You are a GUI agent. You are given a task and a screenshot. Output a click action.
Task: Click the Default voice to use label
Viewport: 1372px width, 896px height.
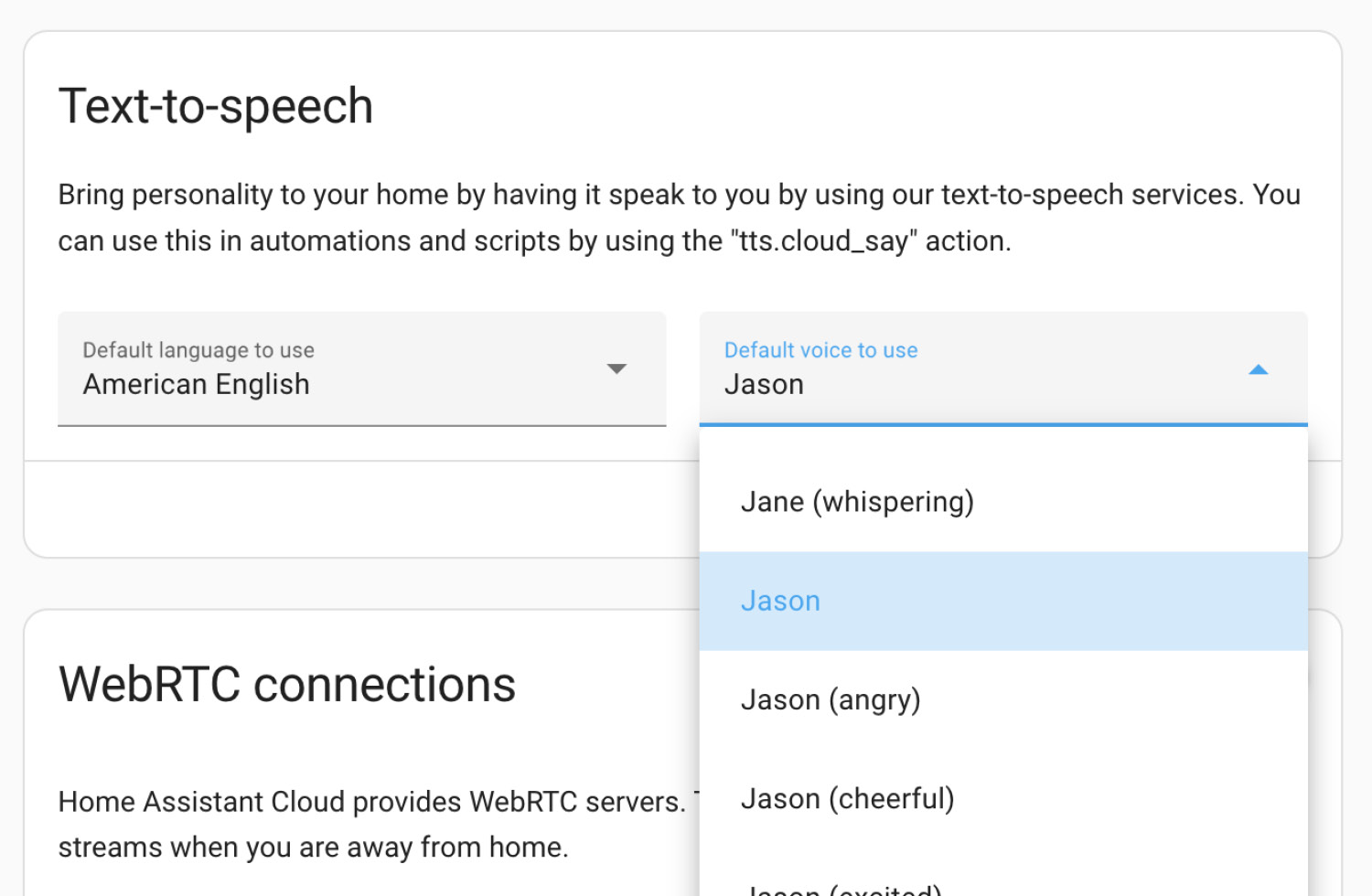point(820,350)
